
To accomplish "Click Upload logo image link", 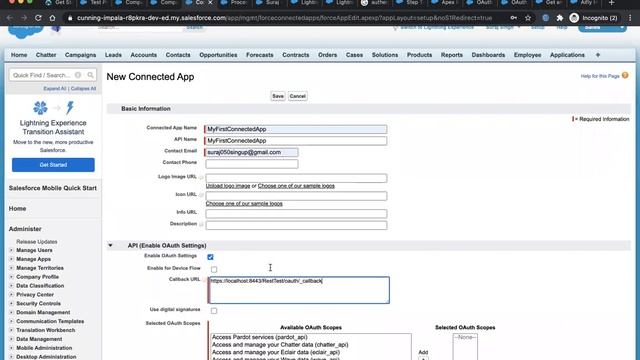I will (228, 186).
